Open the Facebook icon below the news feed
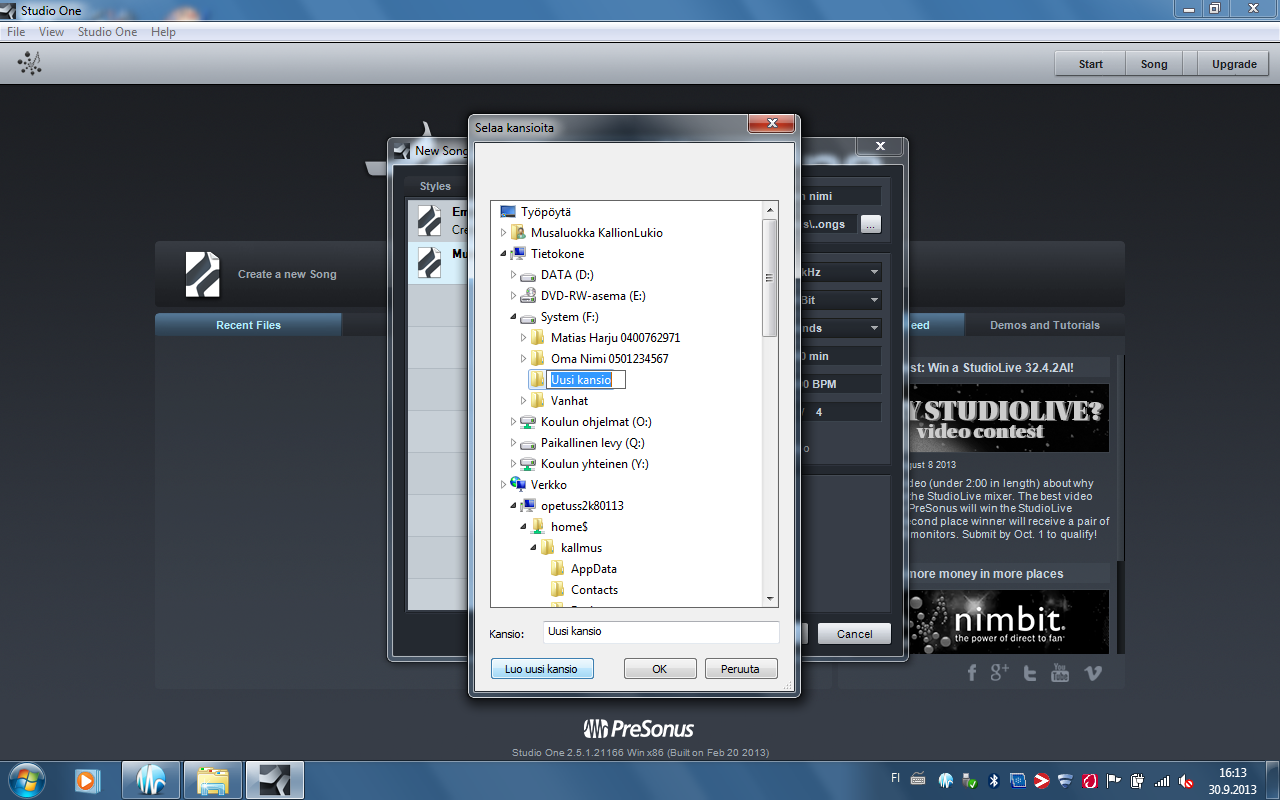Screen dimensions: 1280x800 click(971, 673)
